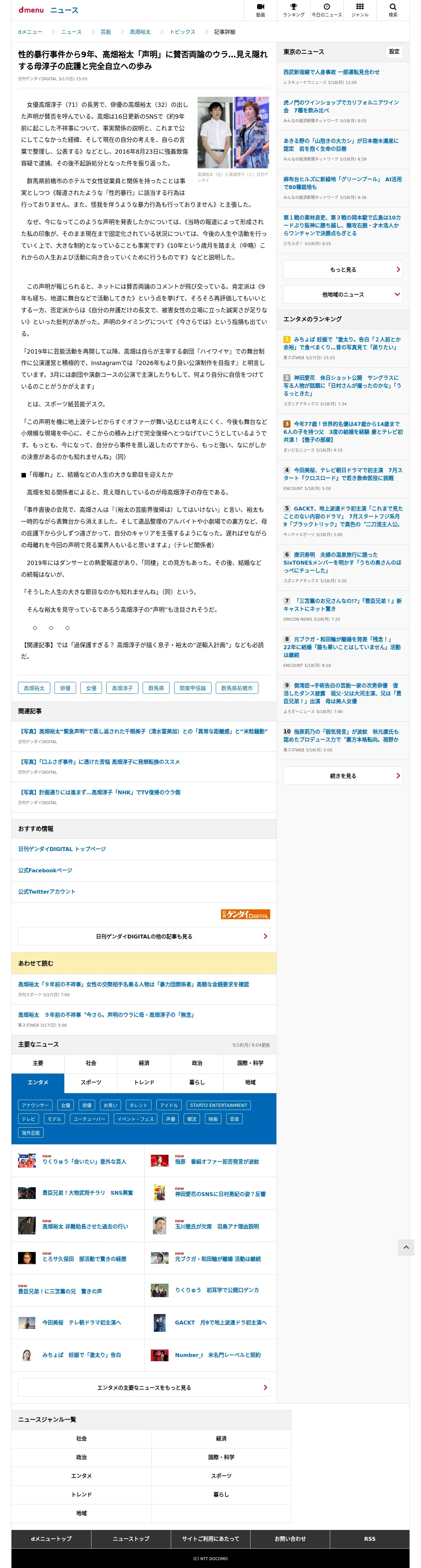The image size is (421, 1568).
Task: Select the アナウンサー topic tag
Action: coord(35,1105)
